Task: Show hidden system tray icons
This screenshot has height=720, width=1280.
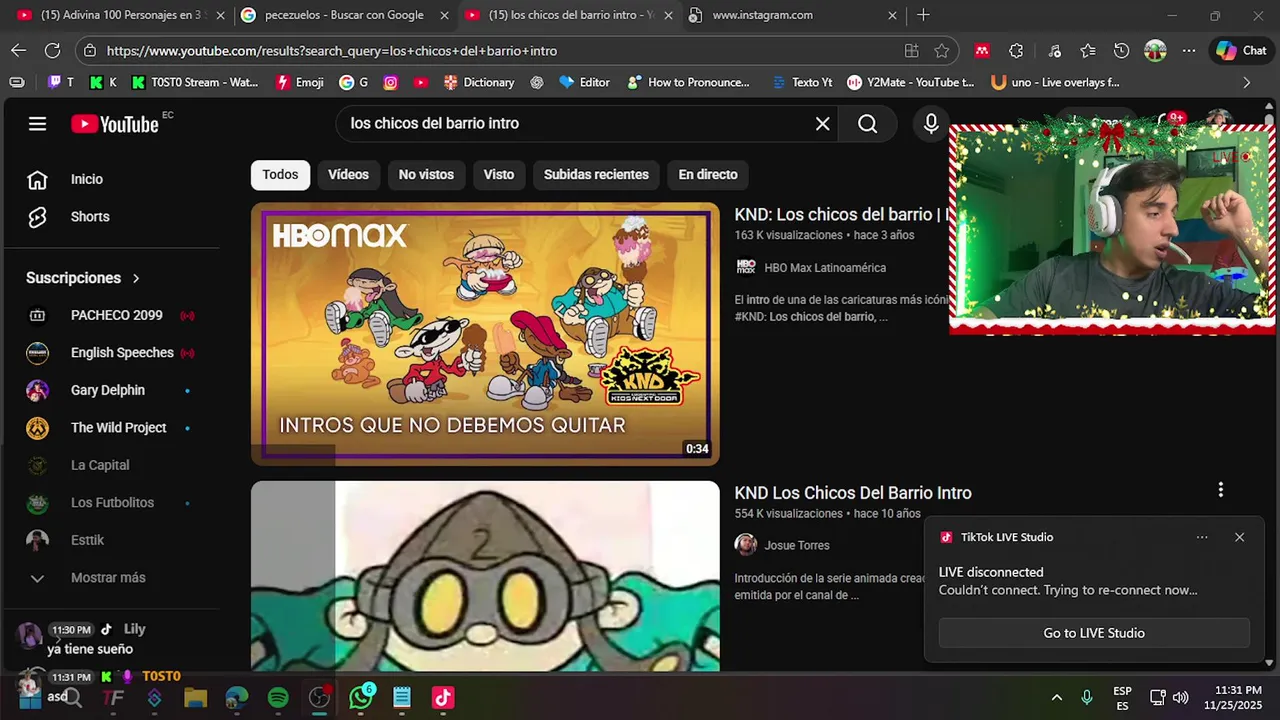Action: 1056,698
